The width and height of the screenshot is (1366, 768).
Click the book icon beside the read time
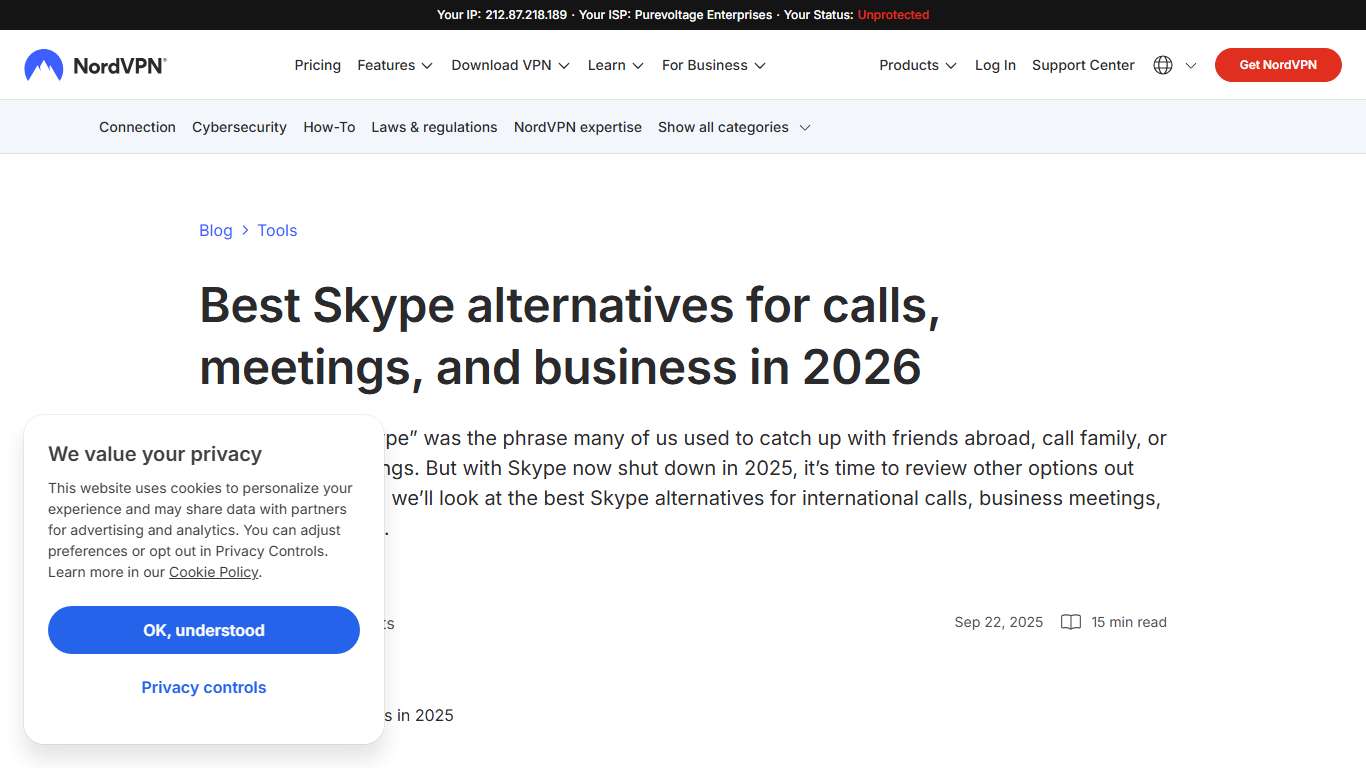pos(1070,622)
